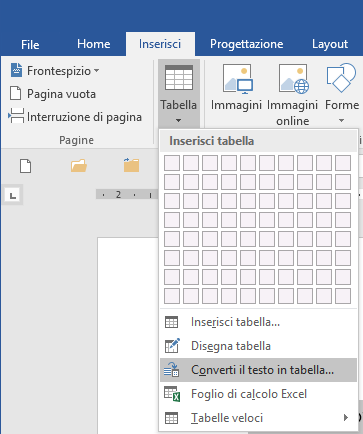Open the File tab
Viewport: 363px width, 434px height.
coord(30,44)
